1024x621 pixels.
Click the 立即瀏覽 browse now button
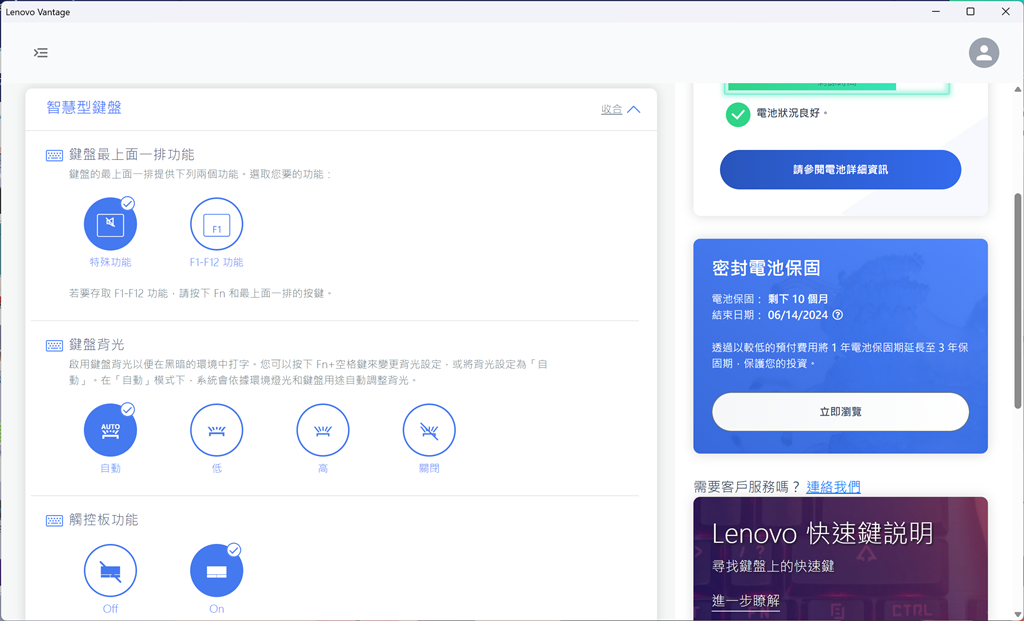pyautogui.click(x=840, y=412)
